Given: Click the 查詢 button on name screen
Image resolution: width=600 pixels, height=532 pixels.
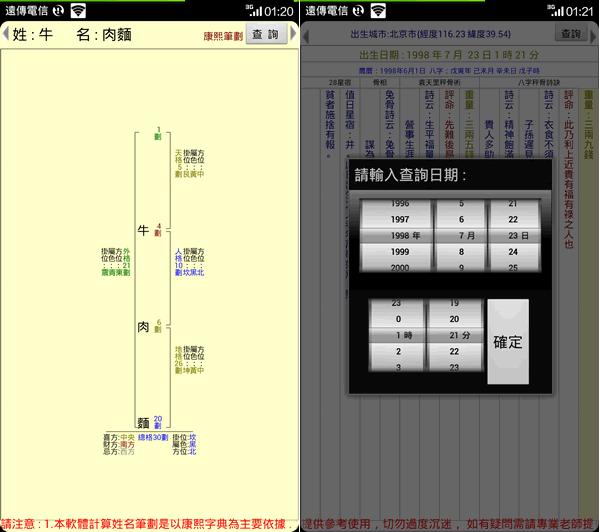Looking at the screenshot, I should (266, 34).
